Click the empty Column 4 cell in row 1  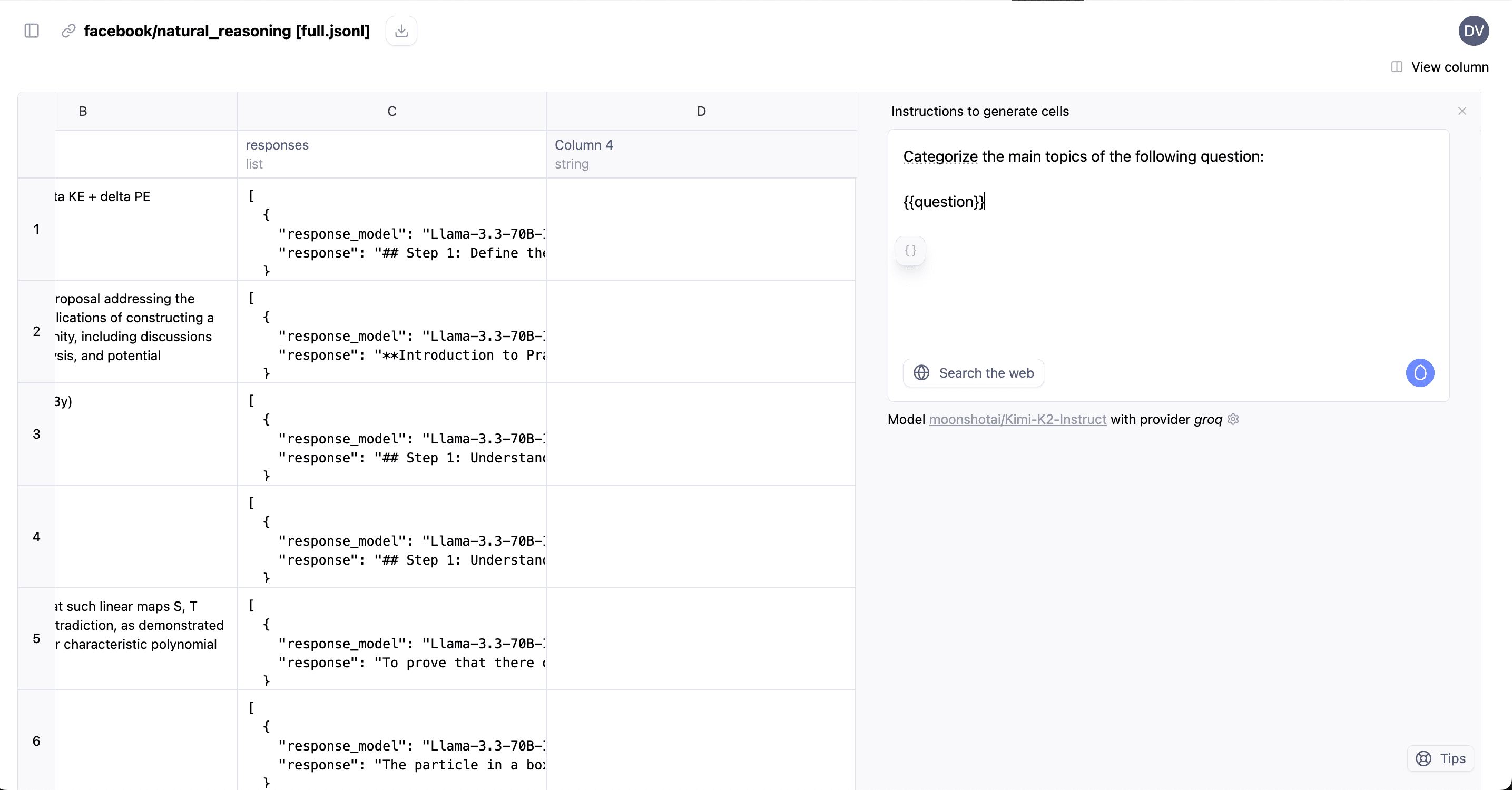pyautogui.click(x=701, y=229)
